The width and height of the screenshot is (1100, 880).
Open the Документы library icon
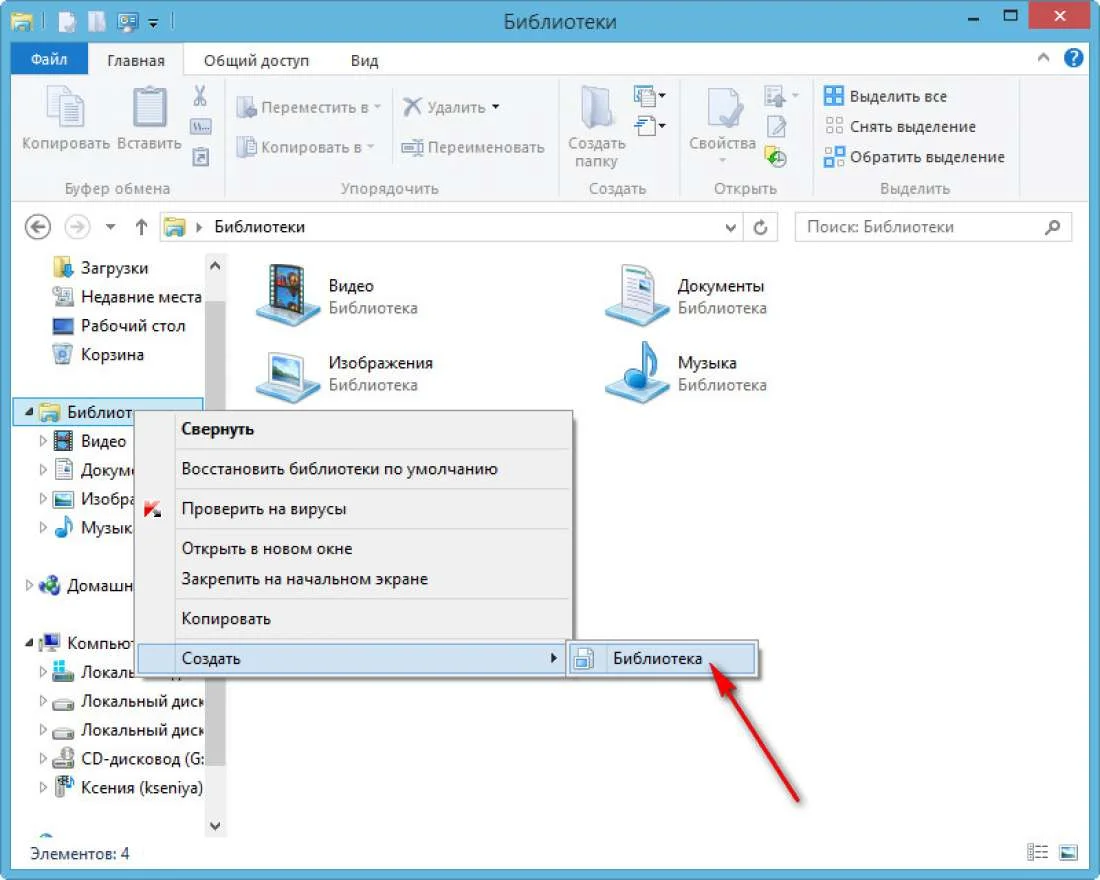(x=636, y=295)
